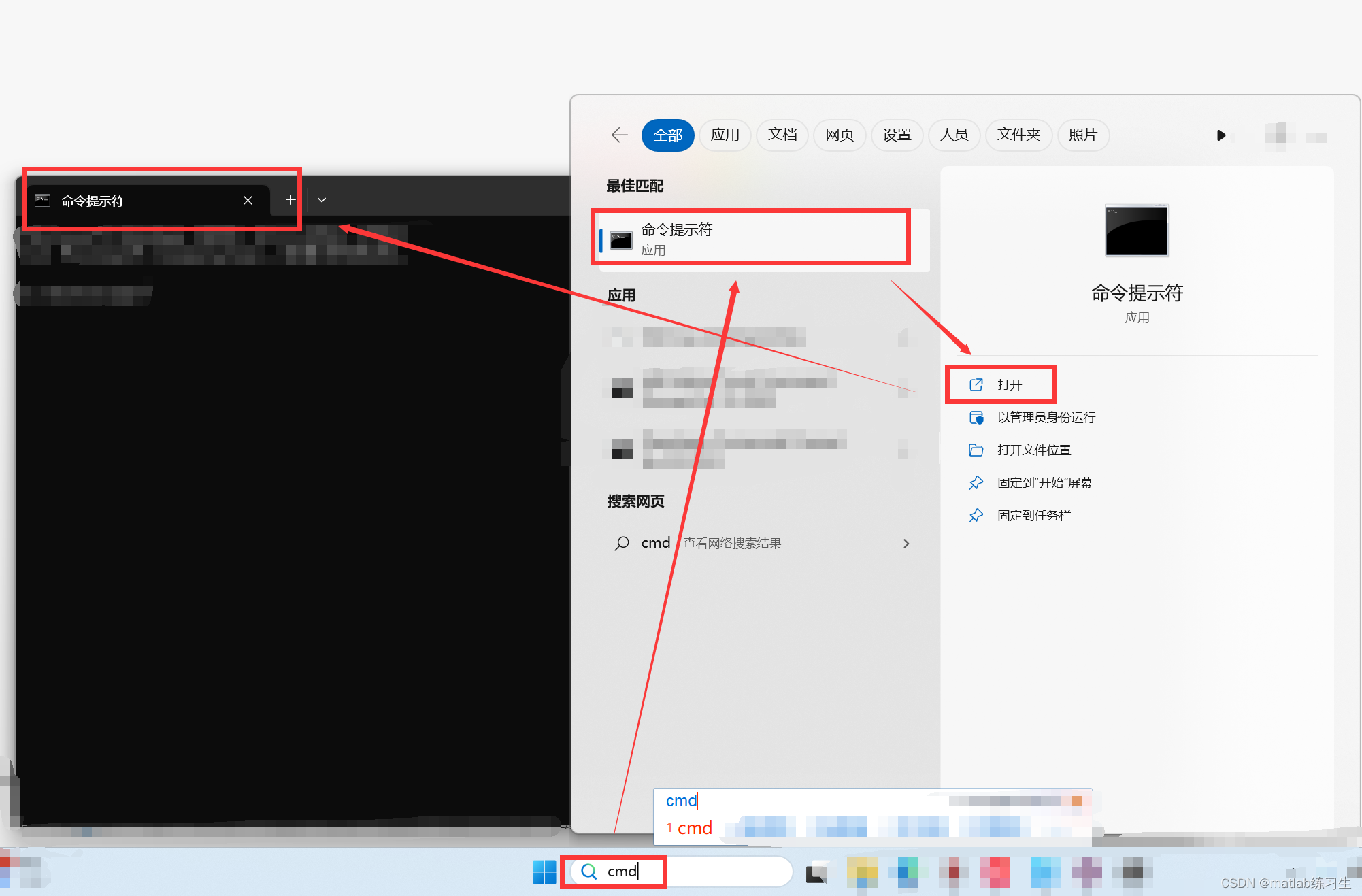The height and width of the screenshot is (896, 1362).
Task: Select the 文件夹 filter tab
Action: pyautogui.click(x=1018, y=135)
